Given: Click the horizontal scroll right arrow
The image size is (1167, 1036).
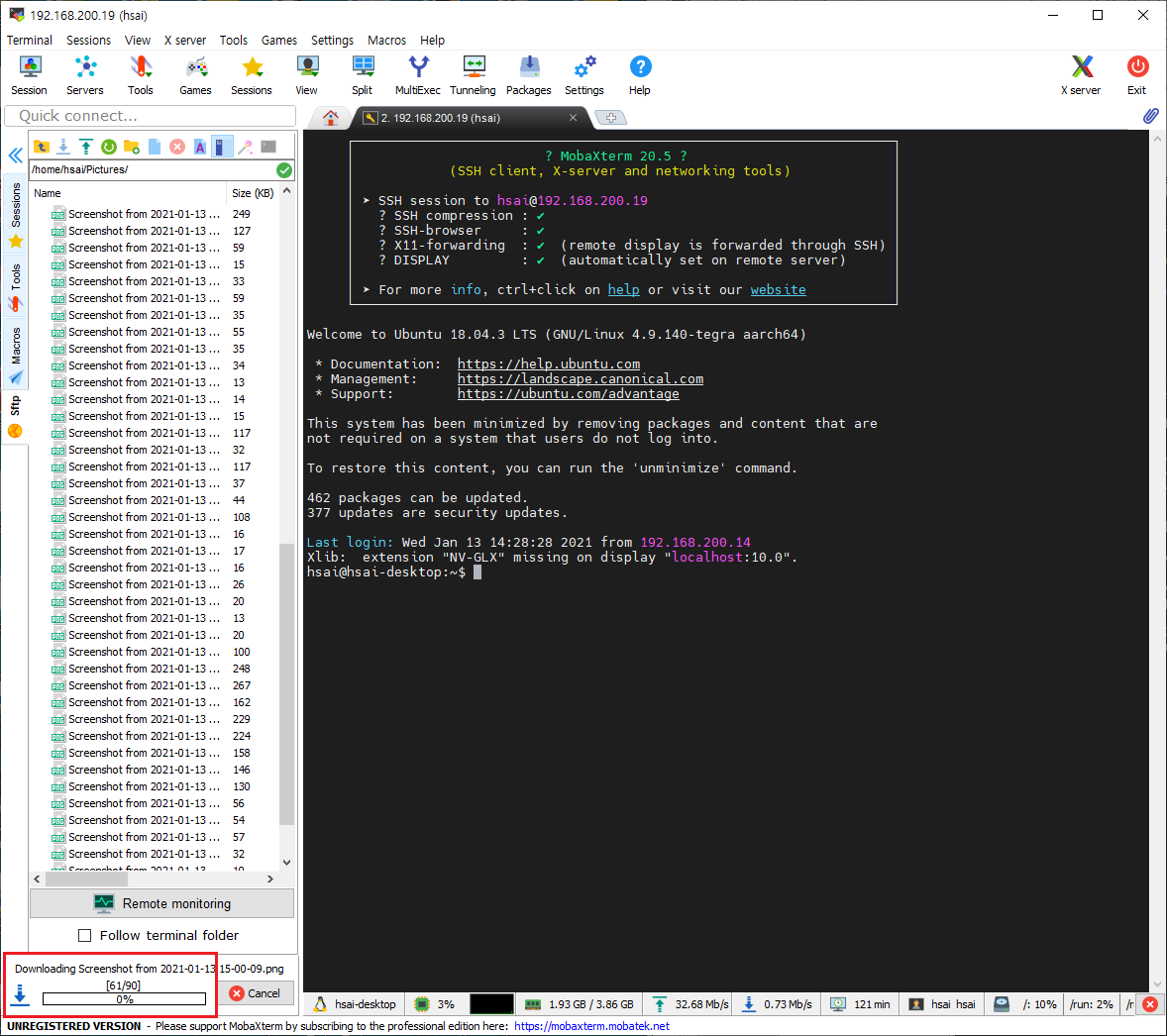Looking at the screenshot, I should [x=270, y=879].
